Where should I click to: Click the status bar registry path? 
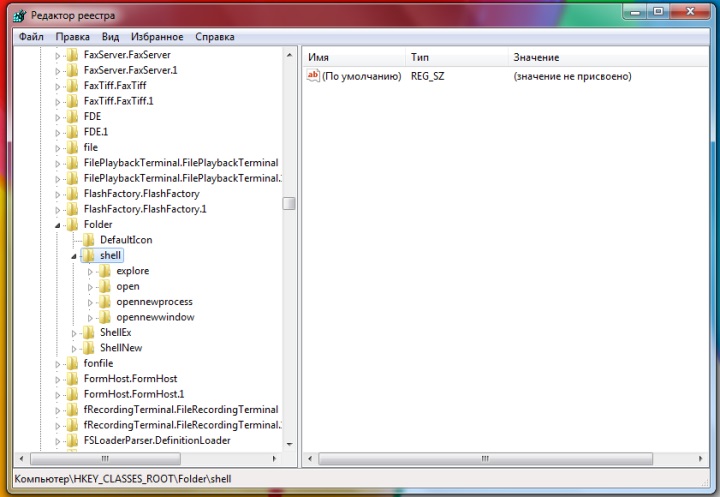click(123, 479)
